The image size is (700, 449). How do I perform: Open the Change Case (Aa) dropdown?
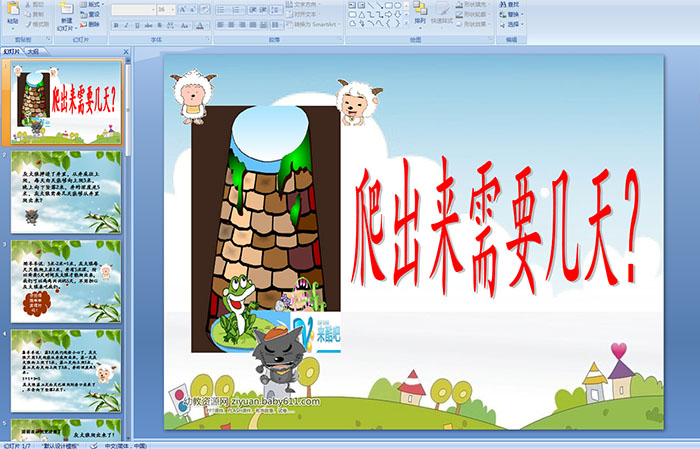point(185,25)
